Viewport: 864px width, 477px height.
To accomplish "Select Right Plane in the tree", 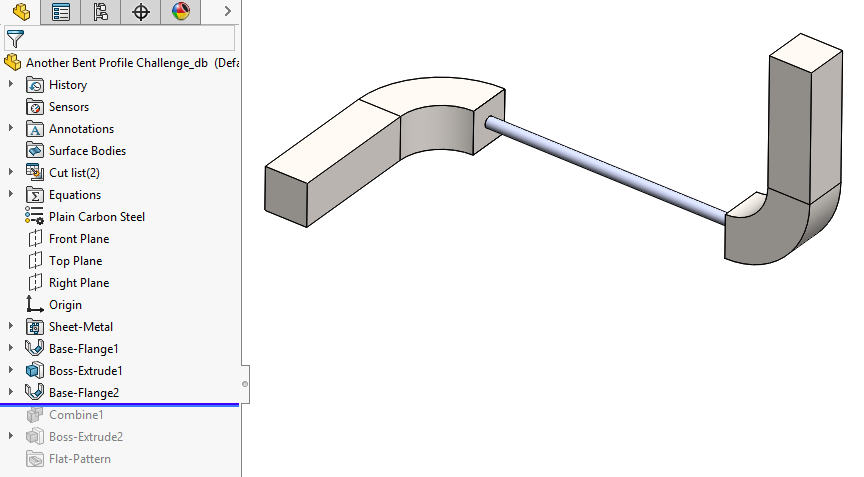I will click(79, 283).
